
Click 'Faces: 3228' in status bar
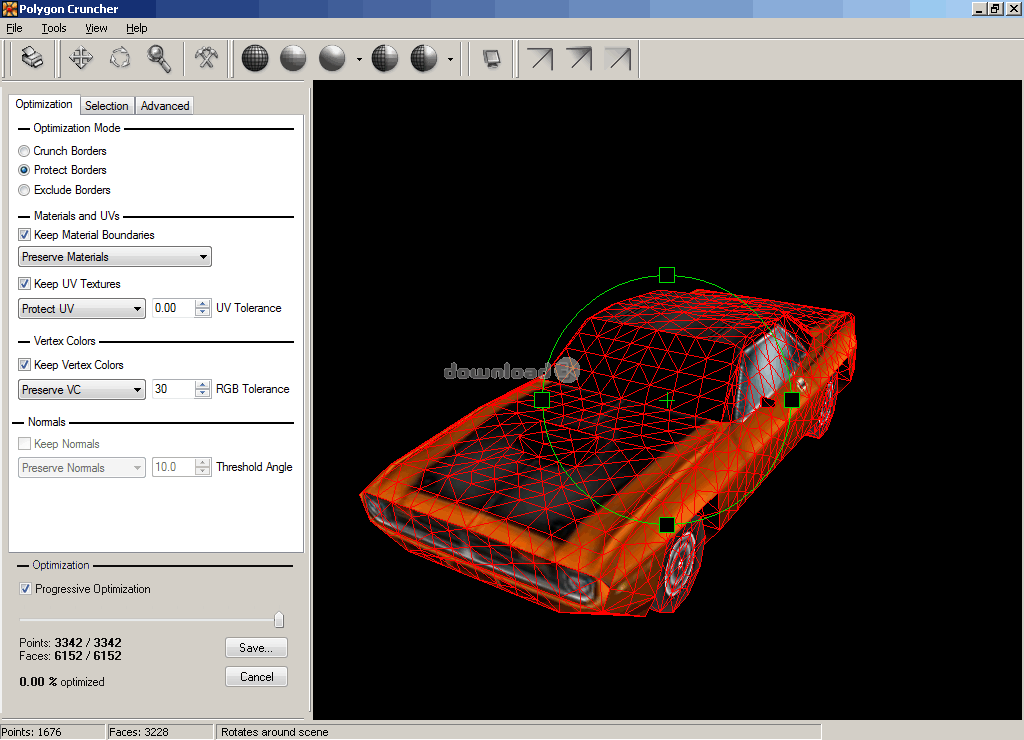(138, 732)
